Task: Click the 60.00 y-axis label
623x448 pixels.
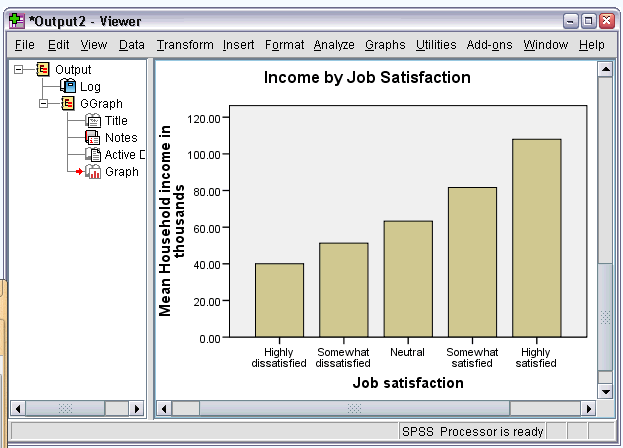Action: tap(207, 229)
